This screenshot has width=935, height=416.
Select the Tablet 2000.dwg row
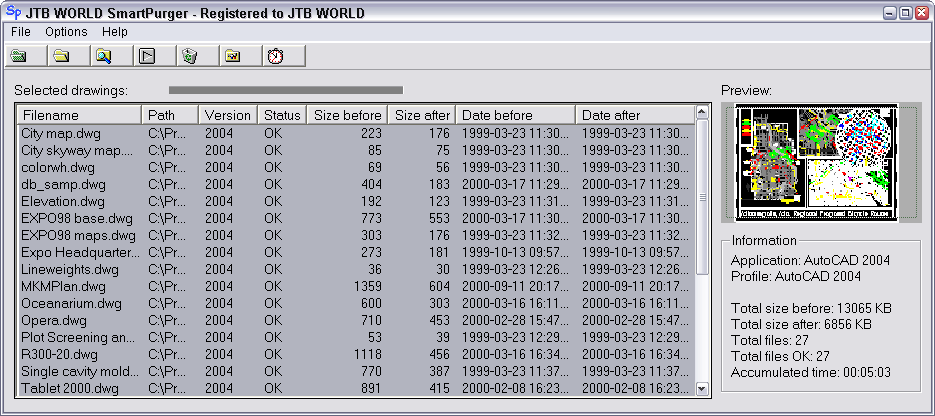coord(355,389)
